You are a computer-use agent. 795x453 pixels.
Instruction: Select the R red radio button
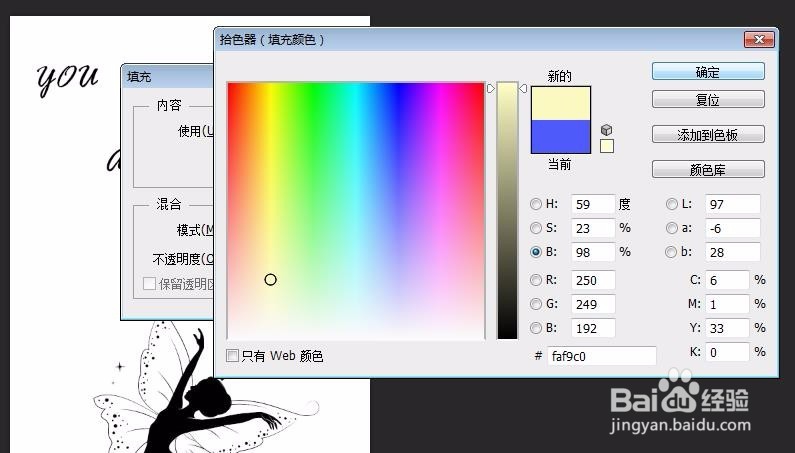pos(535,280)
